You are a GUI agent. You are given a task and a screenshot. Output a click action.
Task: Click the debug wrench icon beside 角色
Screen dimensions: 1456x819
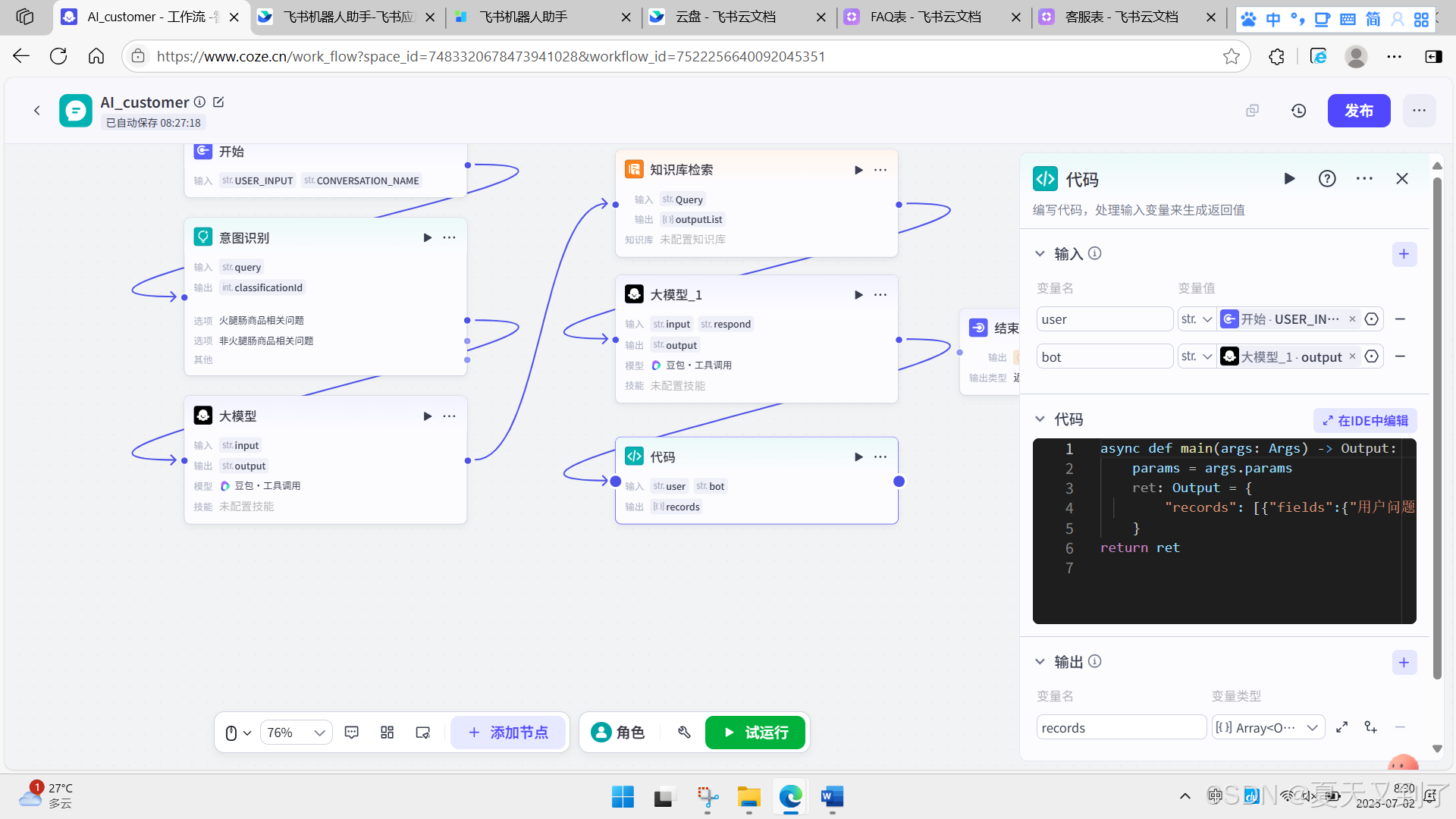click(x=684, y=733)
